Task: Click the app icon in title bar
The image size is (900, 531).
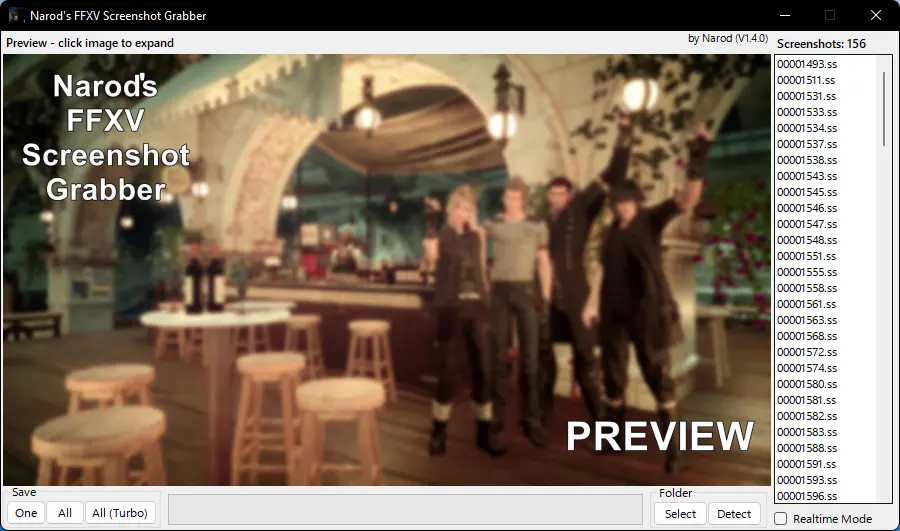Action: (15, 15)
